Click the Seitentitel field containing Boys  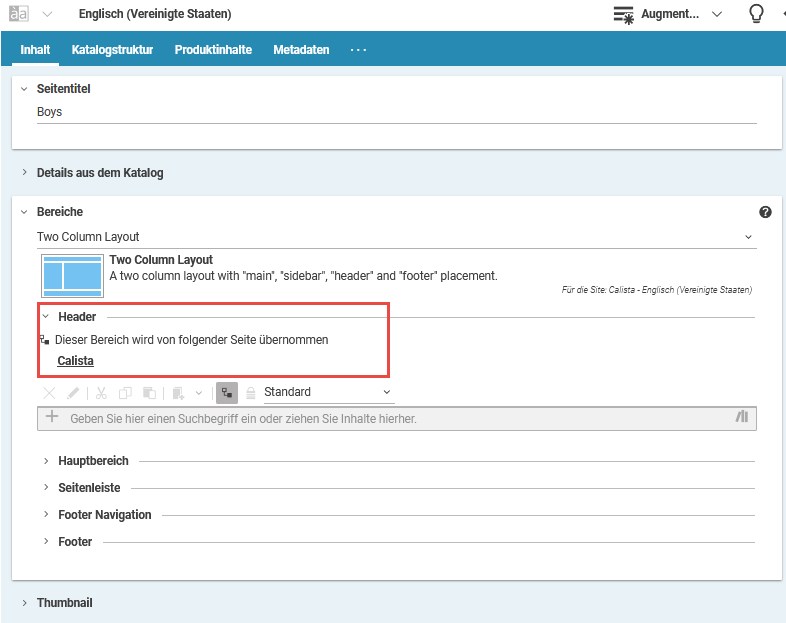pyautogui.click(x=396, y=112)
